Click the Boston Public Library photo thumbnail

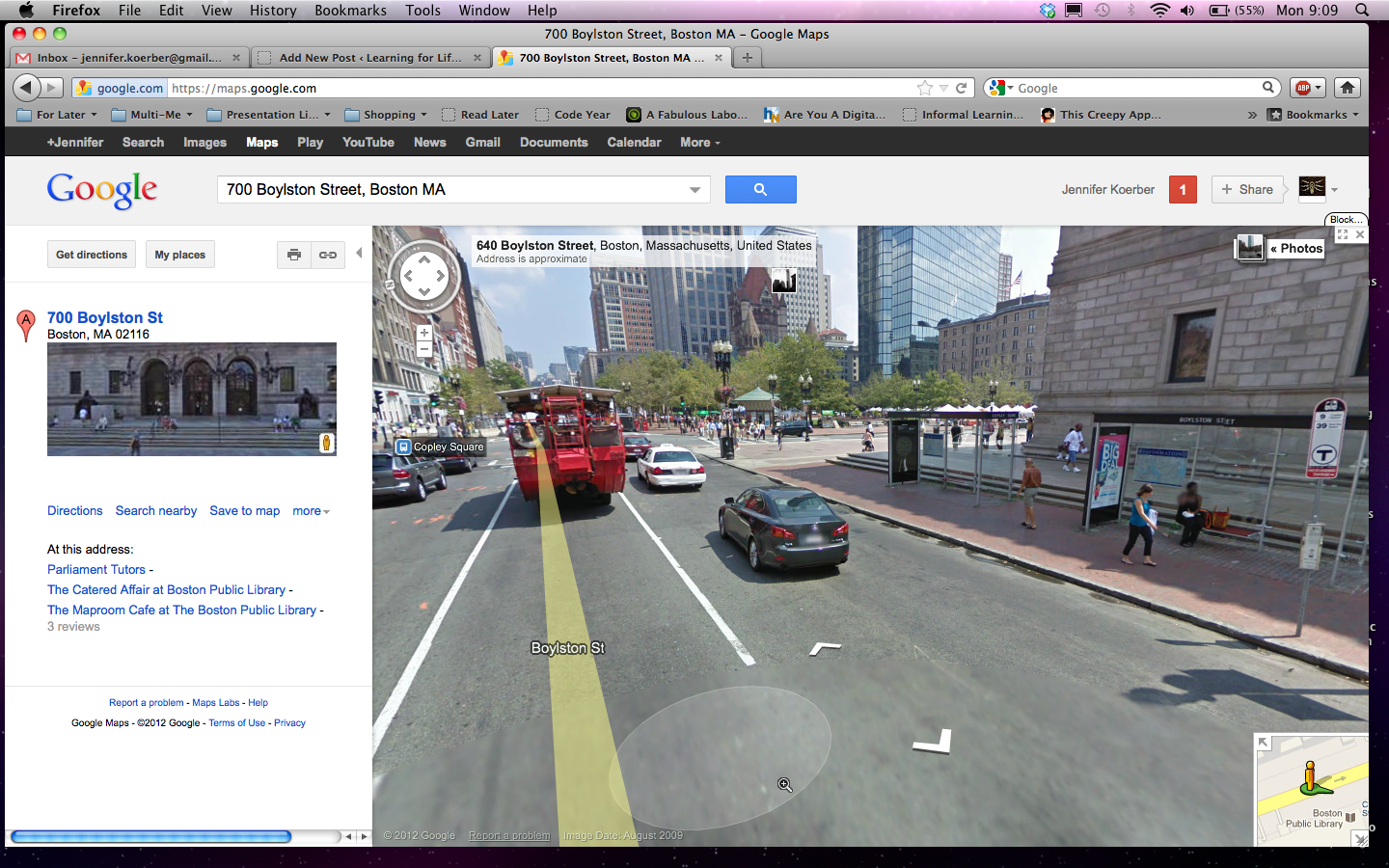point(192,399)
